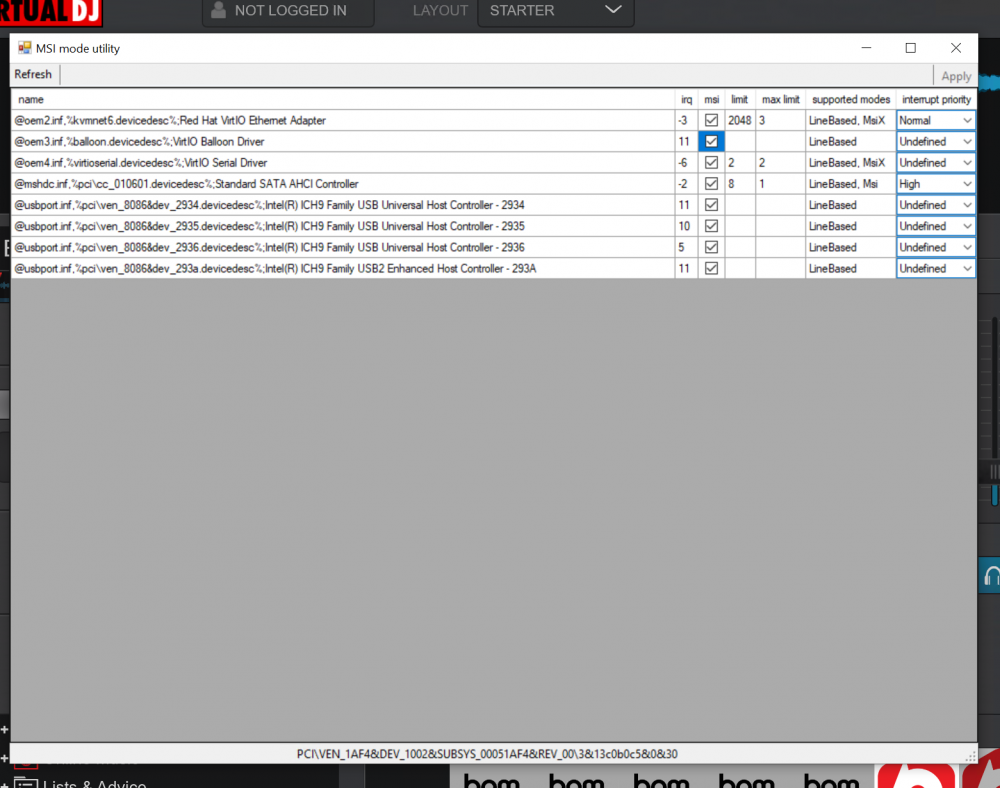Click the user profile icon beside NOT LOGGED IN
Screen dimensions: 1000x788
[218, 10]
